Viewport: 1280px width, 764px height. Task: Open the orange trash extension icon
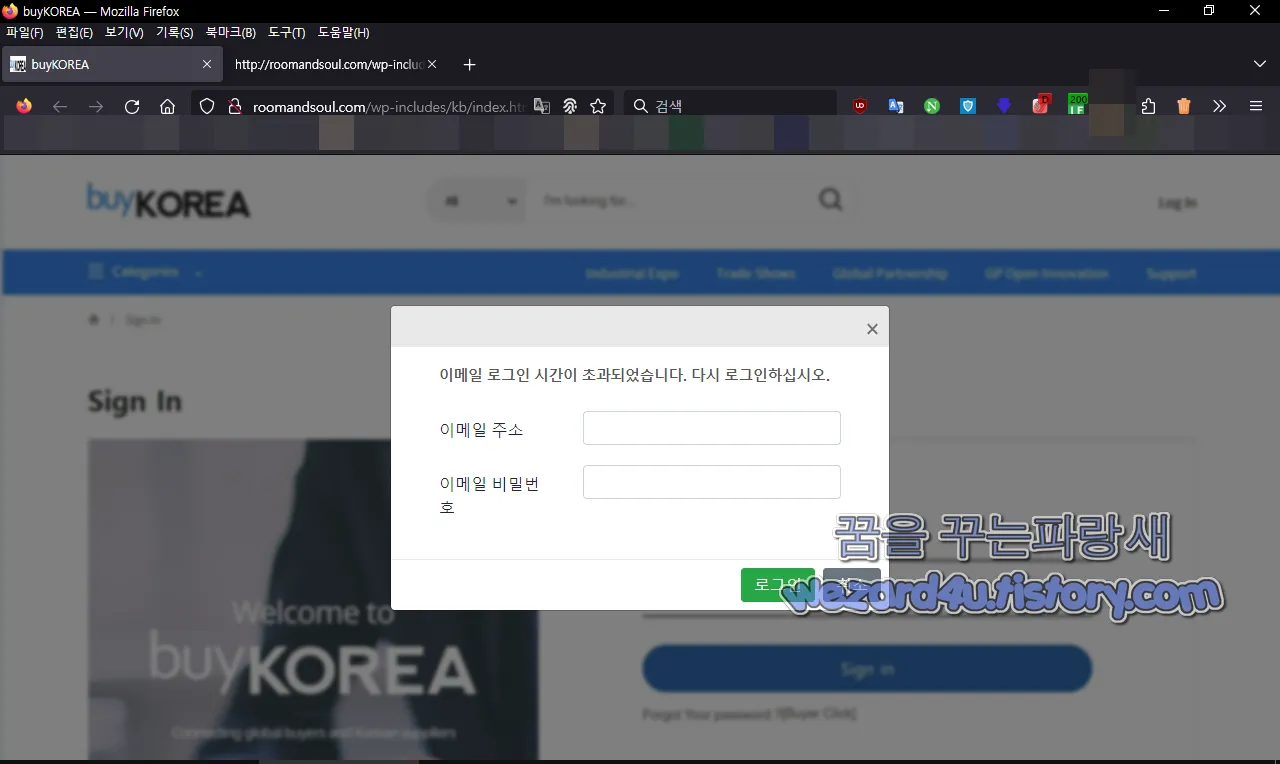tap(1184, 106)
